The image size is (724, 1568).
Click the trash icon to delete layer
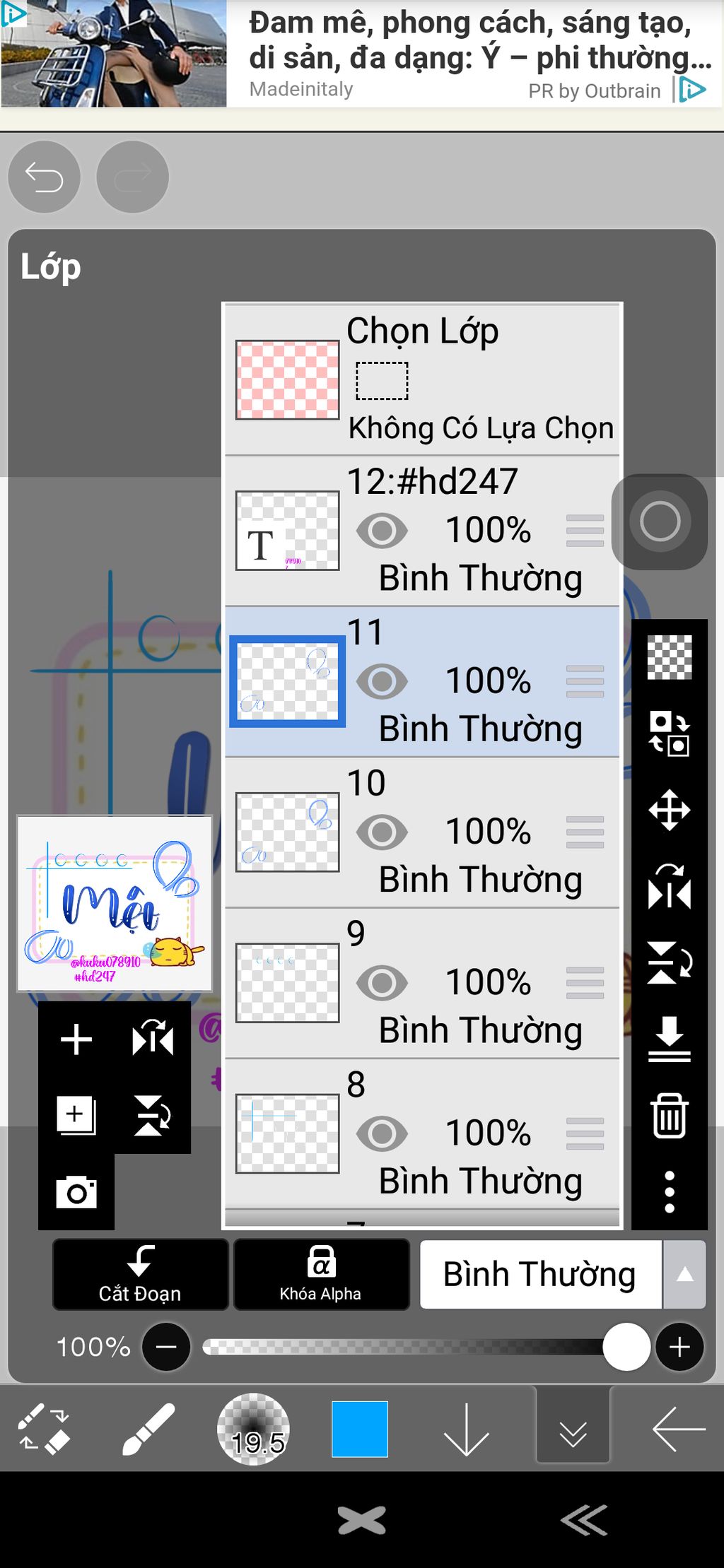point(669,1116)
